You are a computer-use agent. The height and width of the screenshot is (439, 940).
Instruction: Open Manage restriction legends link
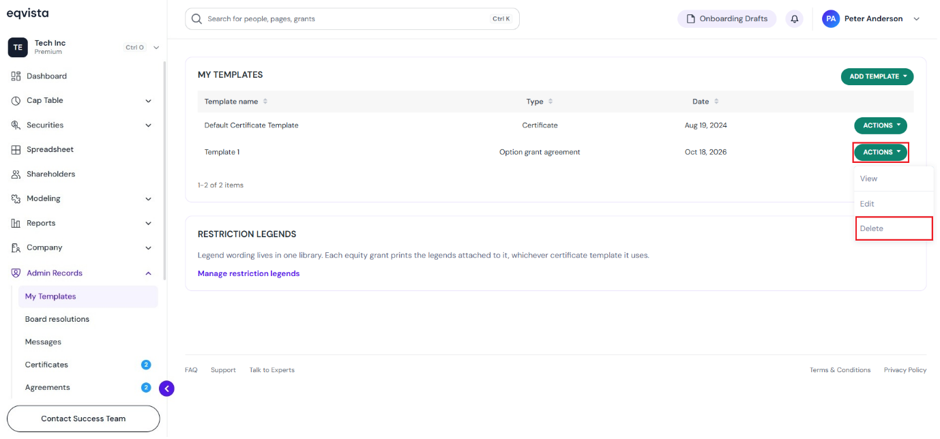point(248,273)
